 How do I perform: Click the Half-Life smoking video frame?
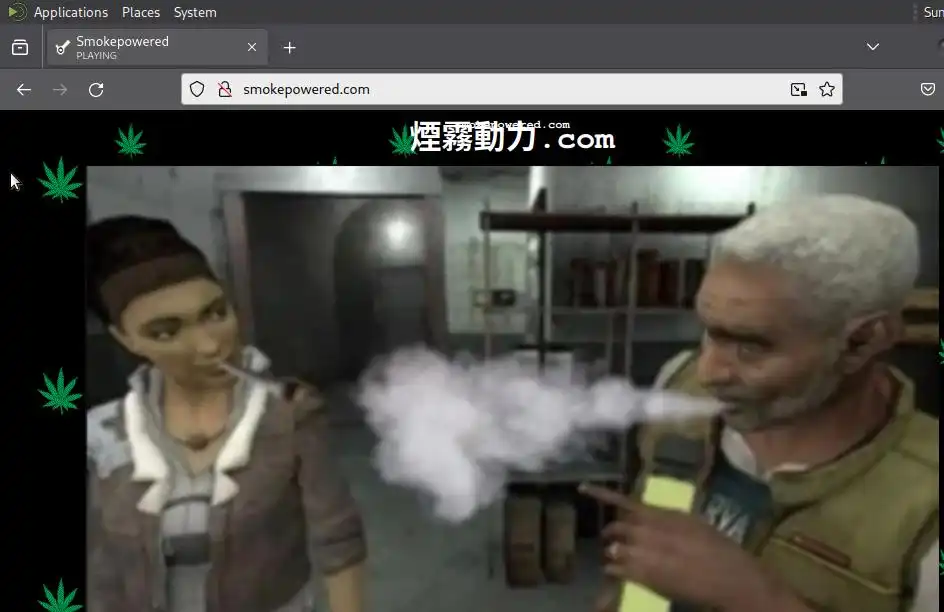point(512,389)
